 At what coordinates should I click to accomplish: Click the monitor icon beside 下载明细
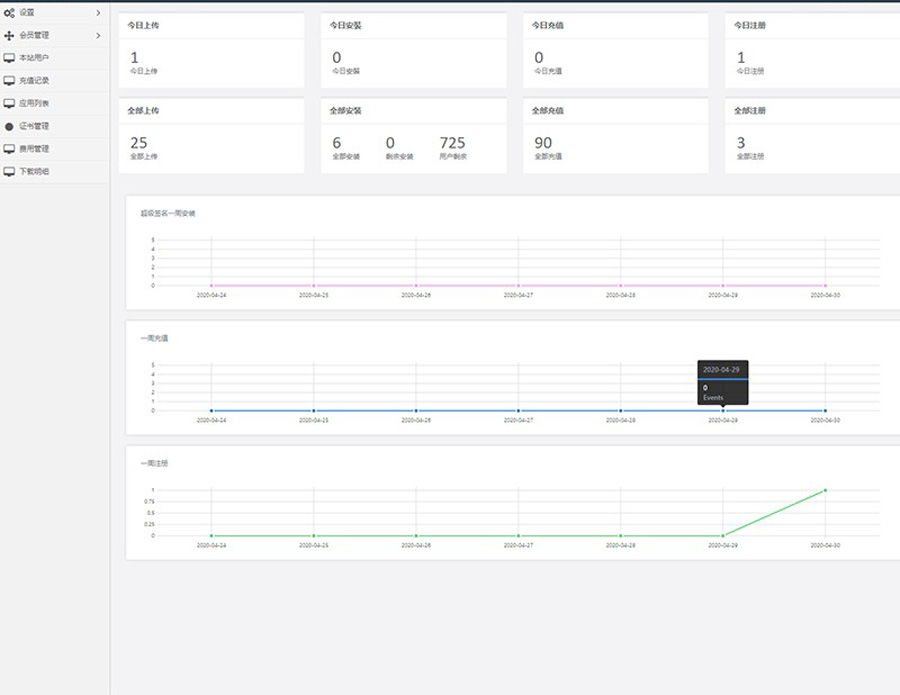pyautogui.click(x=9, y=172)
